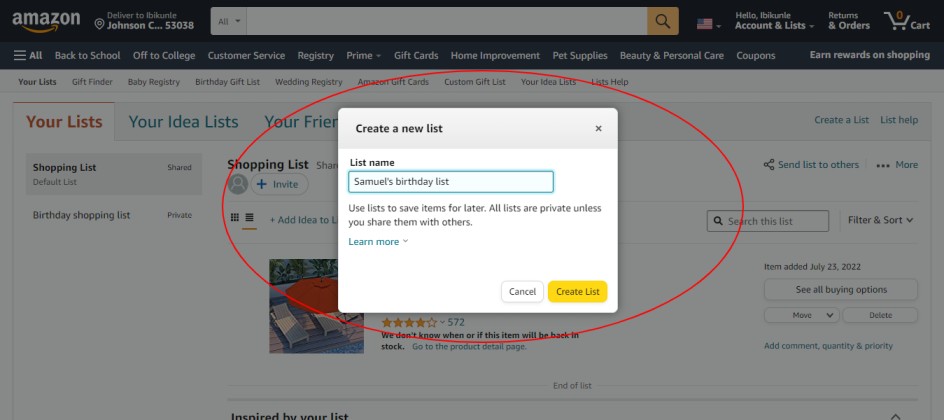Screen dimensions: 944x420
Task: Select Shopping List in the sidebar
Action: pyautogui.click(x=114, y=174)
